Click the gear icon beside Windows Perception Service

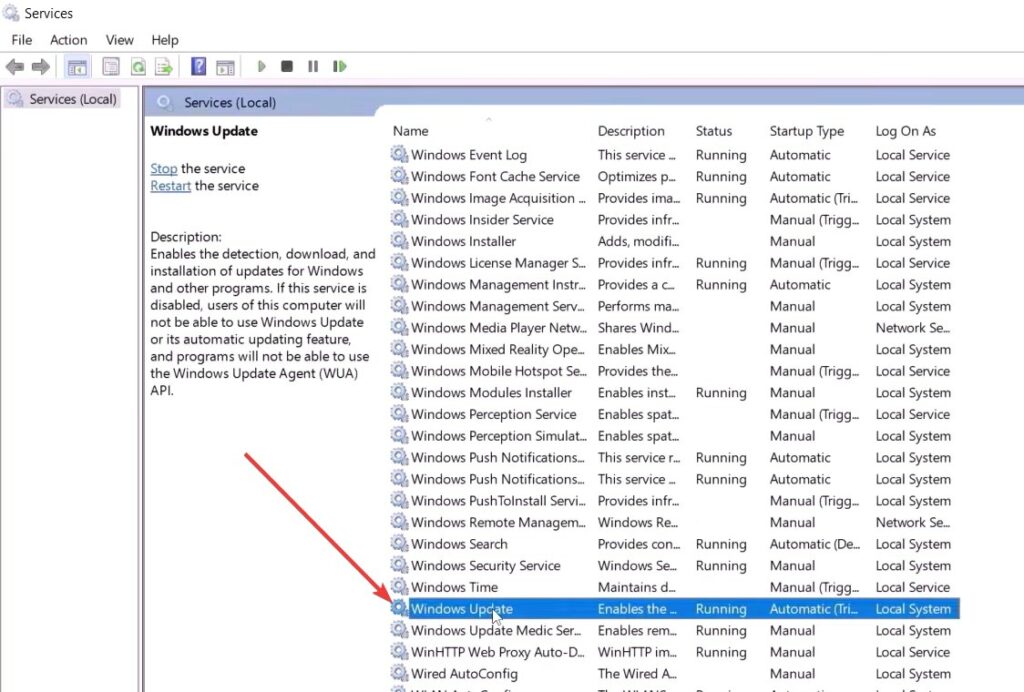[399, 414]
